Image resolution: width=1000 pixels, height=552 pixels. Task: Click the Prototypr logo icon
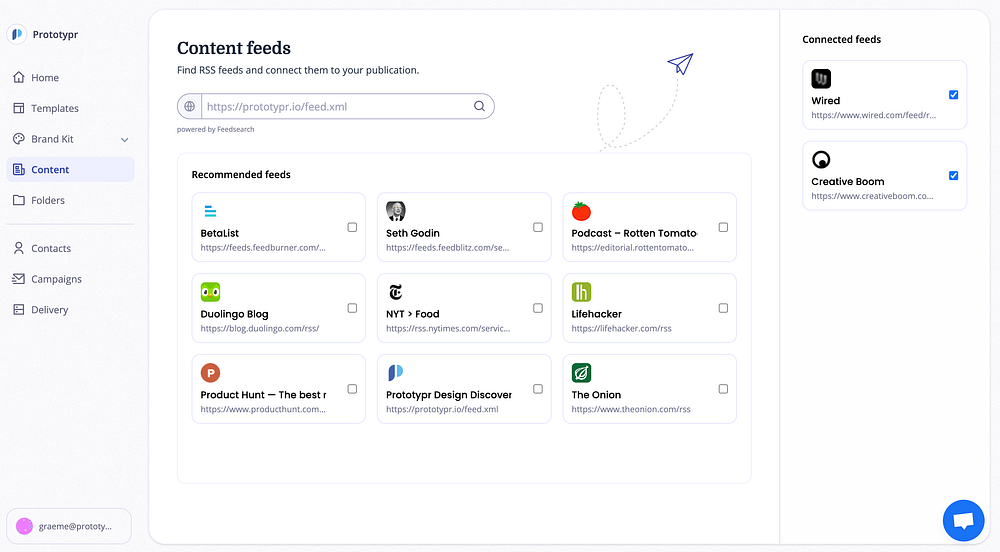coord(17,34)
